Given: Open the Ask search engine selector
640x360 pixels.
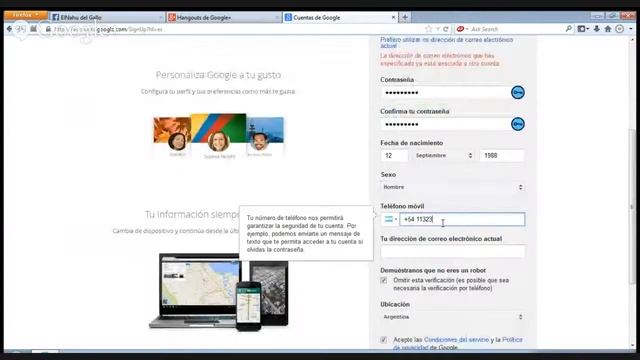Looking at the screenshot, I should click(462, 29).
